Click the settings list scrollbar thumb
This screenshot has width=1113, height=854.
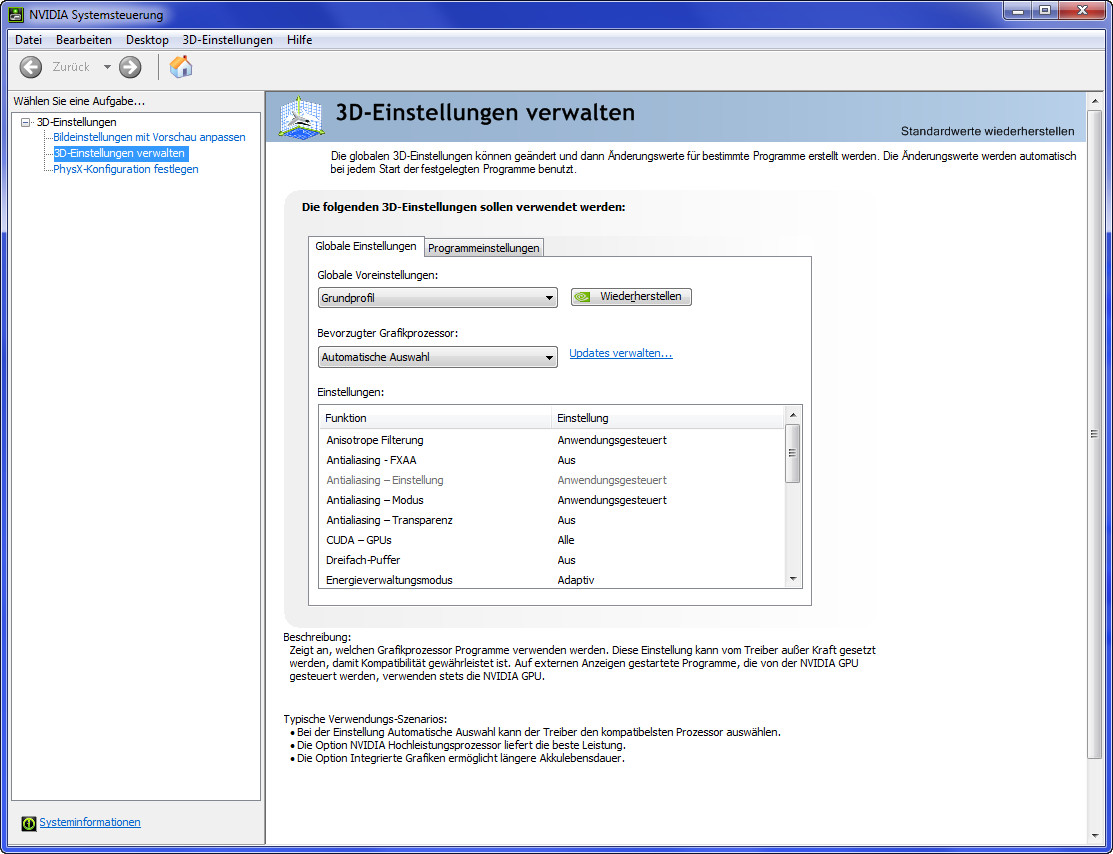point(794,454)
